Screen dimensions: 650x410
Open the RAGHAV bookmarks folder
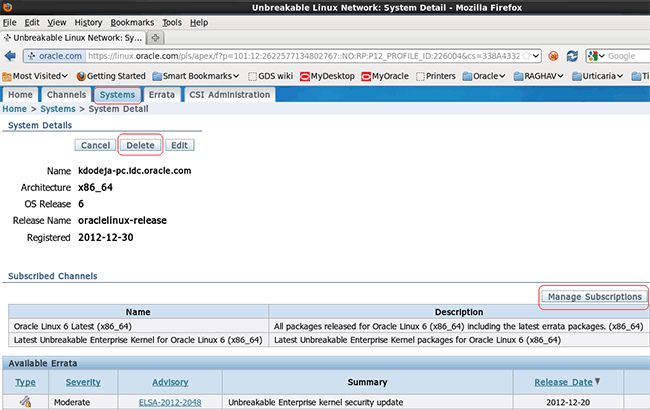538,76
